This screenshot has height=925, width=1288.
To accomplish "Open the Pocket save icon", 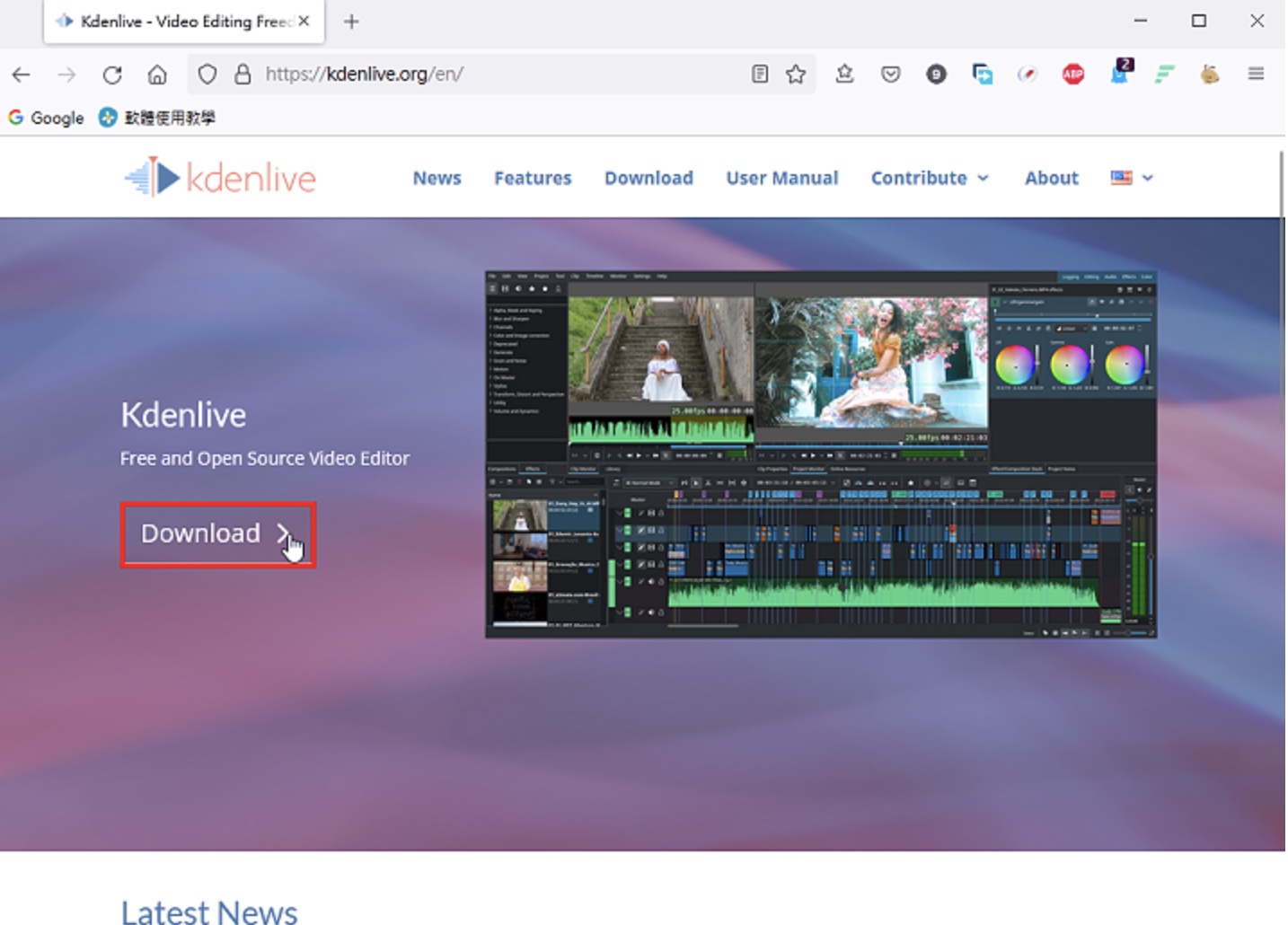I will point(890,74).
